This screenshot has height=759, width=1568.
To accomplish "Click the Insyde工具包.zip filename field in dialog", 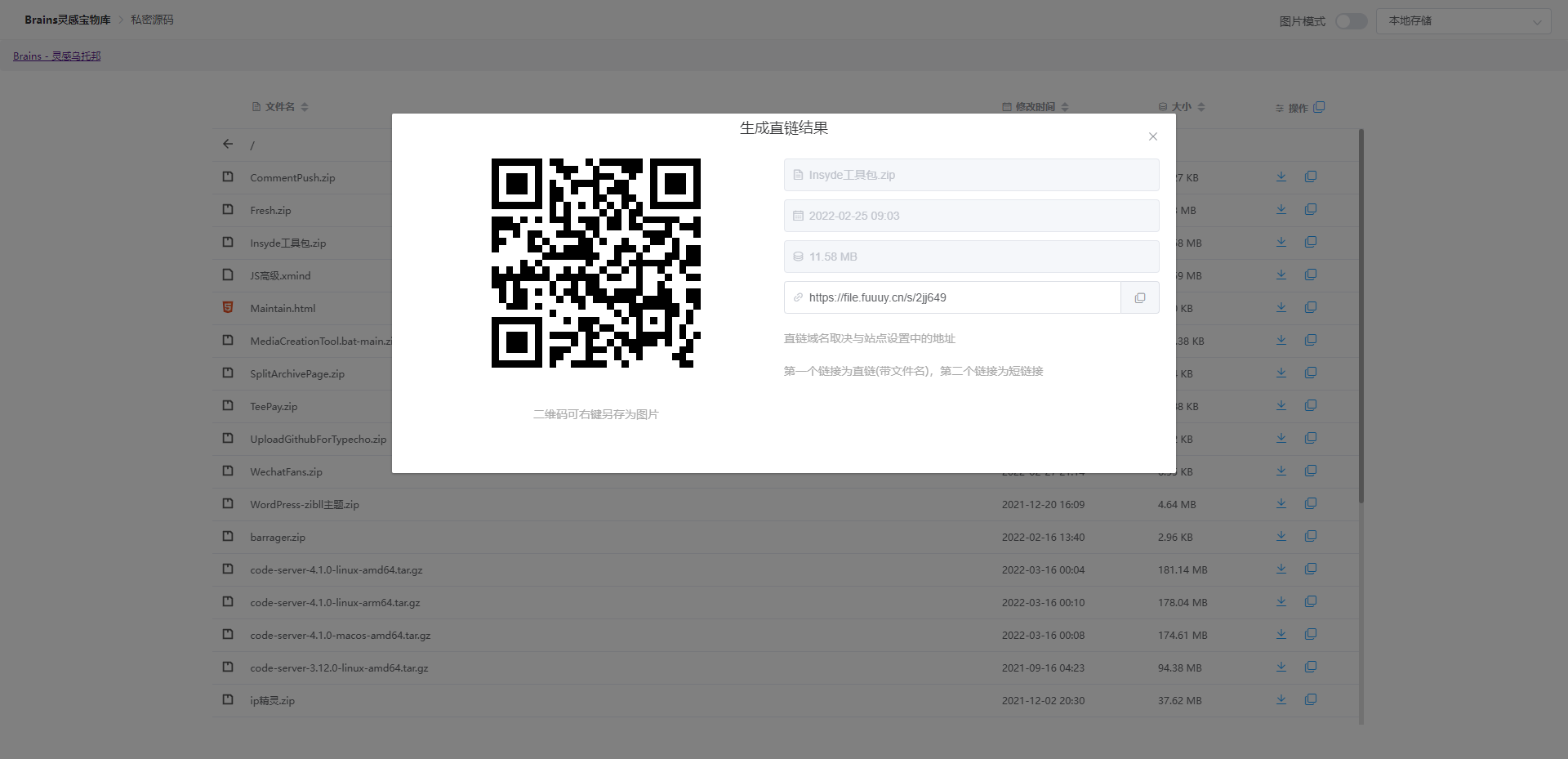I will [x=971, y=175].
